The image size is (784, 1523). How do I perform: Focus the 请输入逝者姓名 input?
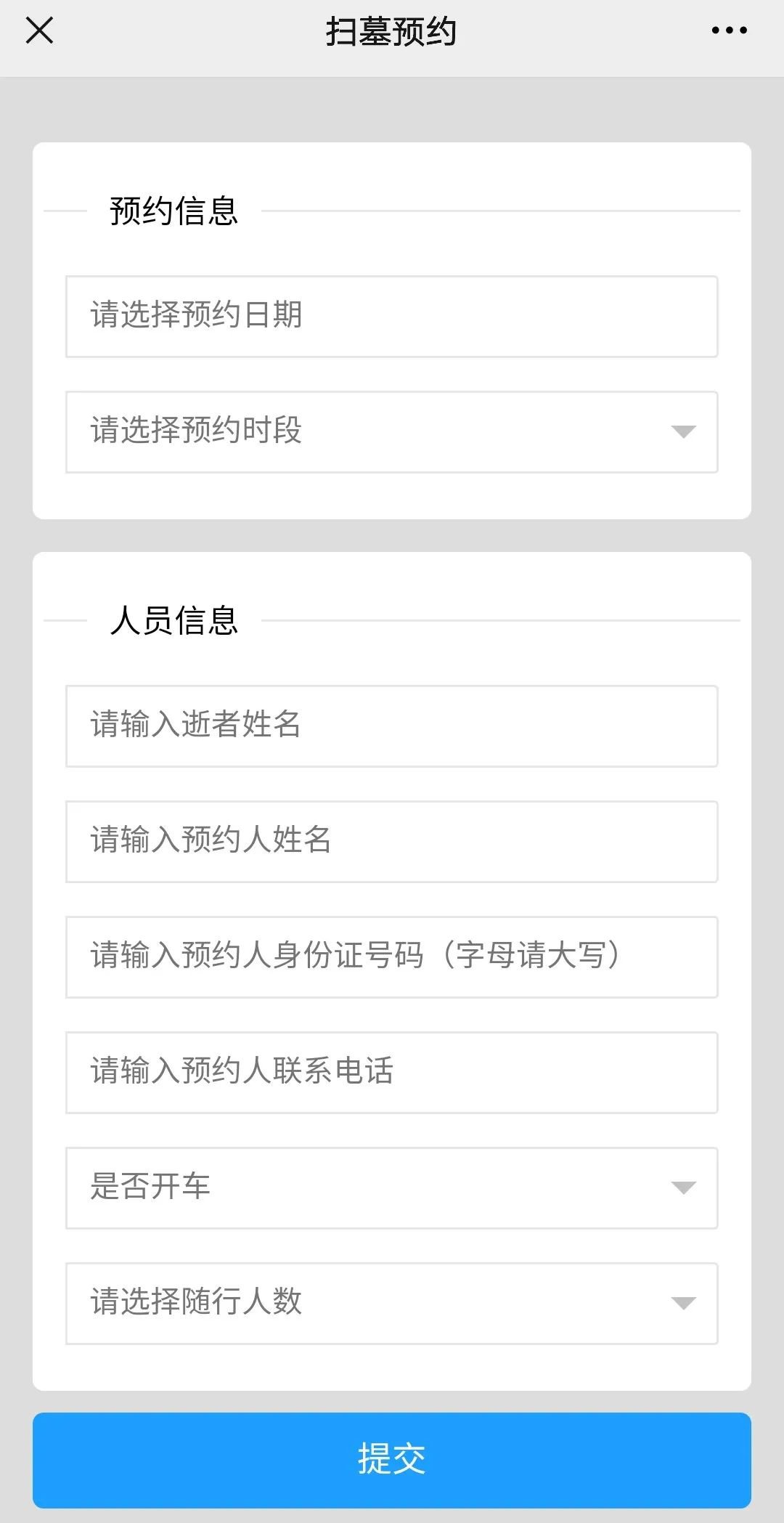click(392, 726)
